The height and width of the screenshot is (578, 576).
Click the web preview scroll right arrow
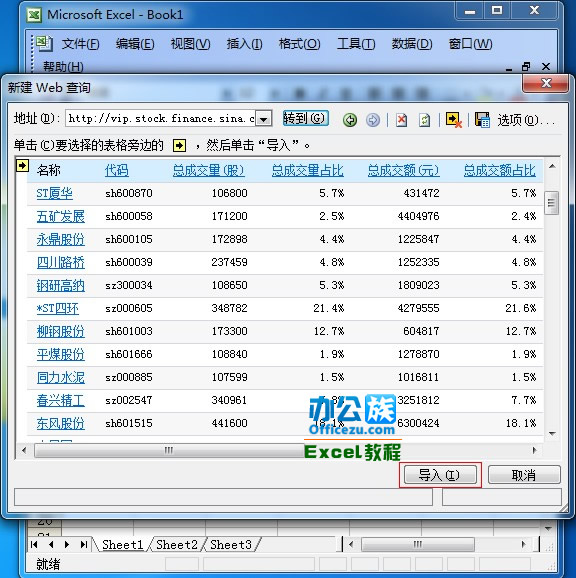535,450
